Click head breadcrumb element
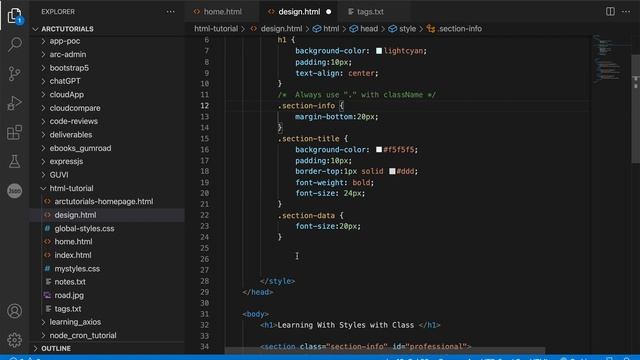640x360 pixels. pyautogui.click(x=369, y=29)
